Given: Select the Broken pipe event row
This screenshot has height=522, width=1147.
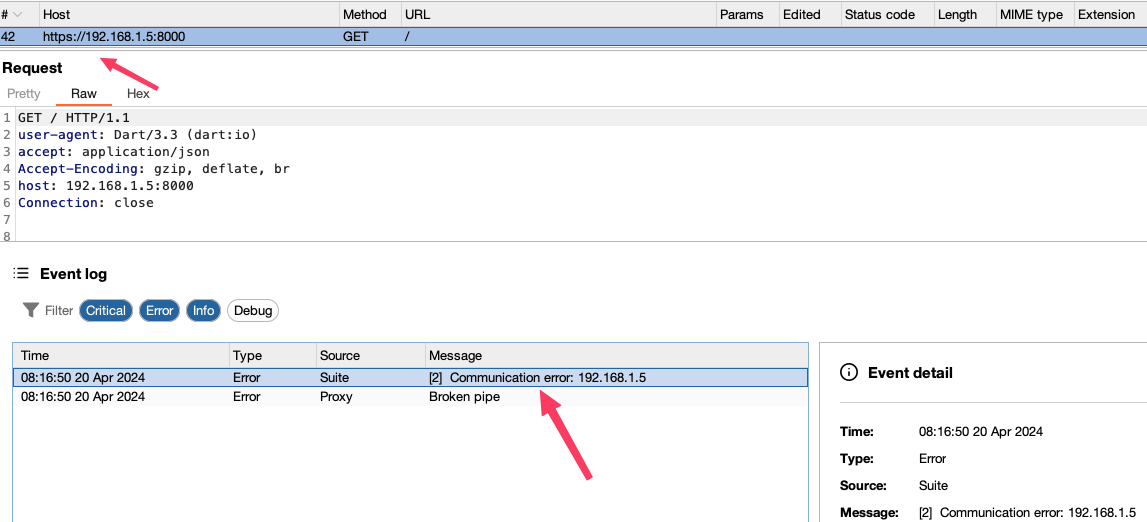Looking at the screenshot, I should (410, 397).
